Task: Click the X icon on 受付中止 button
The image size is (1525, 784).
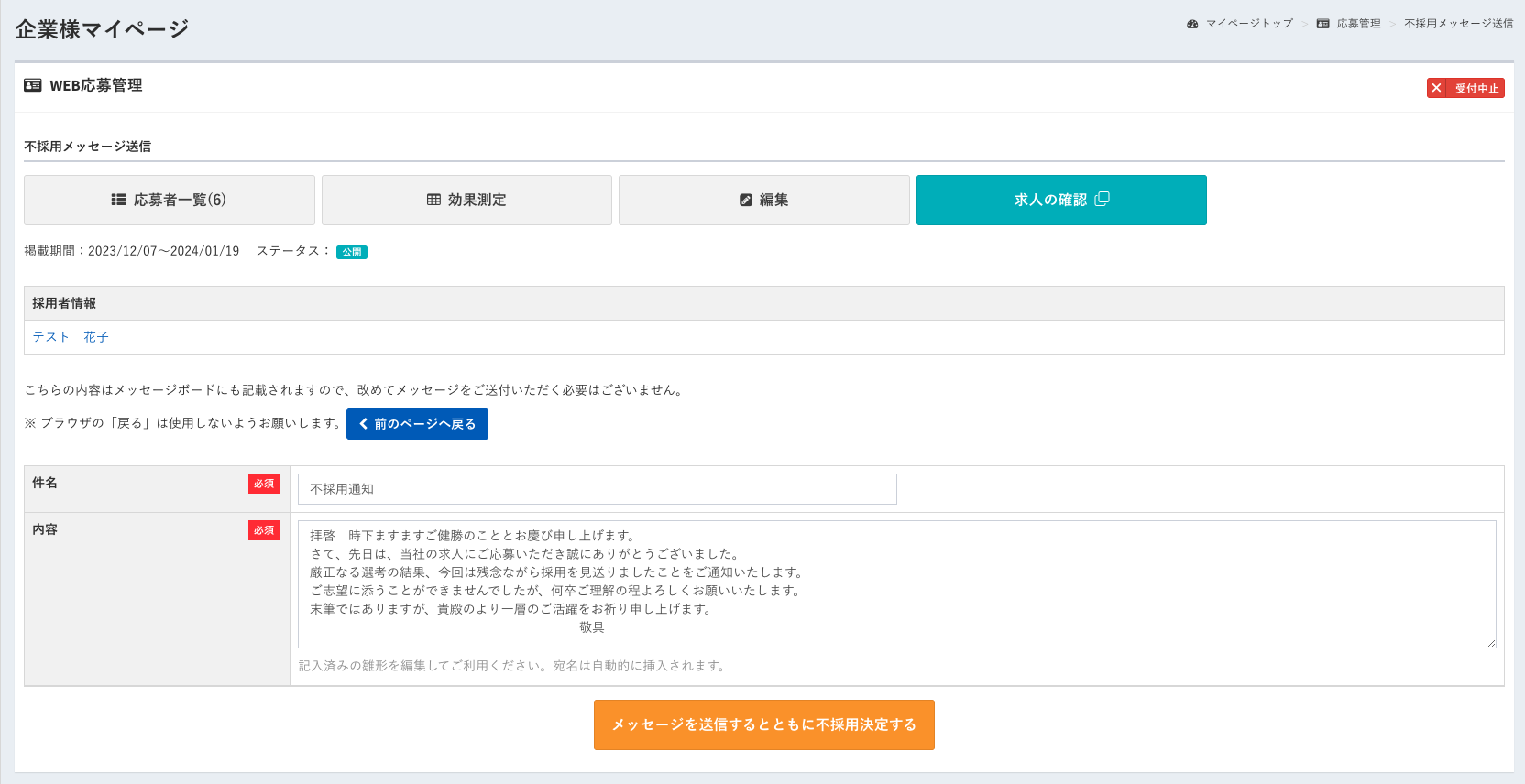Action: pyautogui.click(x=1436, y=88)
